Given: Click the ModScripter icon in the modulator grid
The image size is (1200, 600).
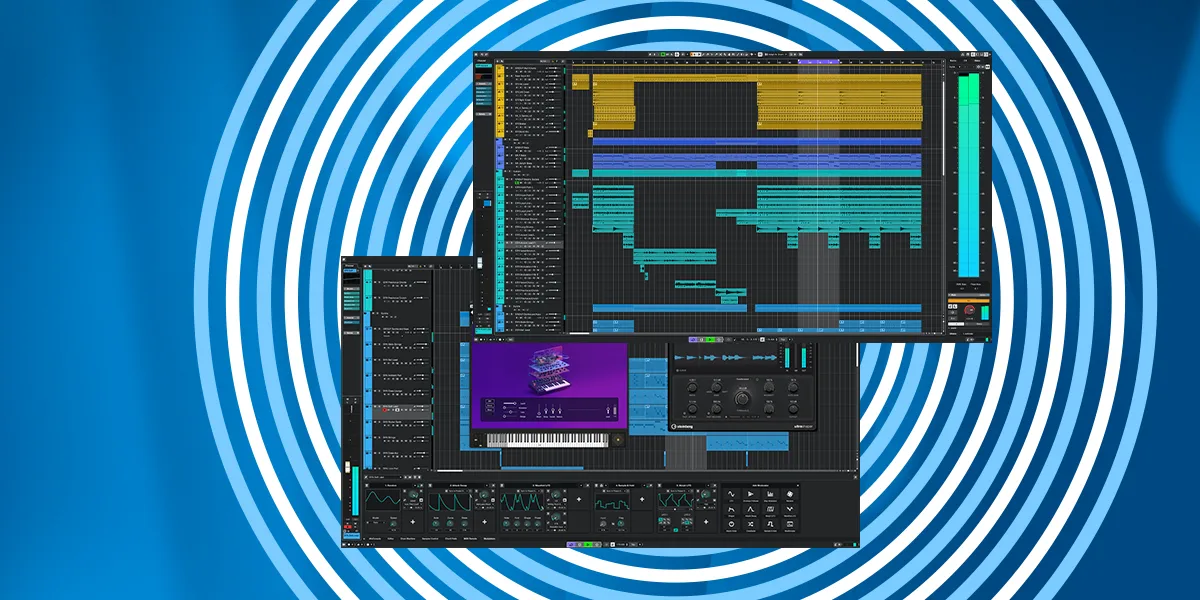Looking at the screenshot, I should pos(791,524).
